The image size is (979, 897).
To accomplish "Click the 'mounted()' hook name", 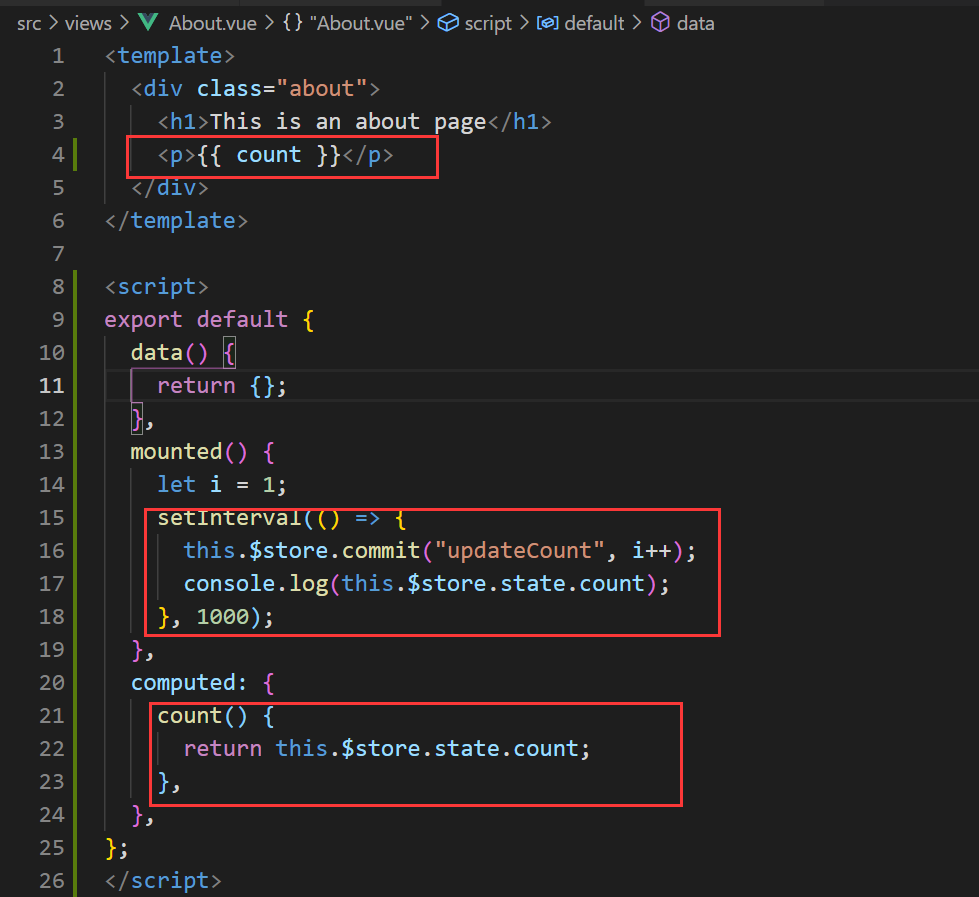I will click(189, 451).
